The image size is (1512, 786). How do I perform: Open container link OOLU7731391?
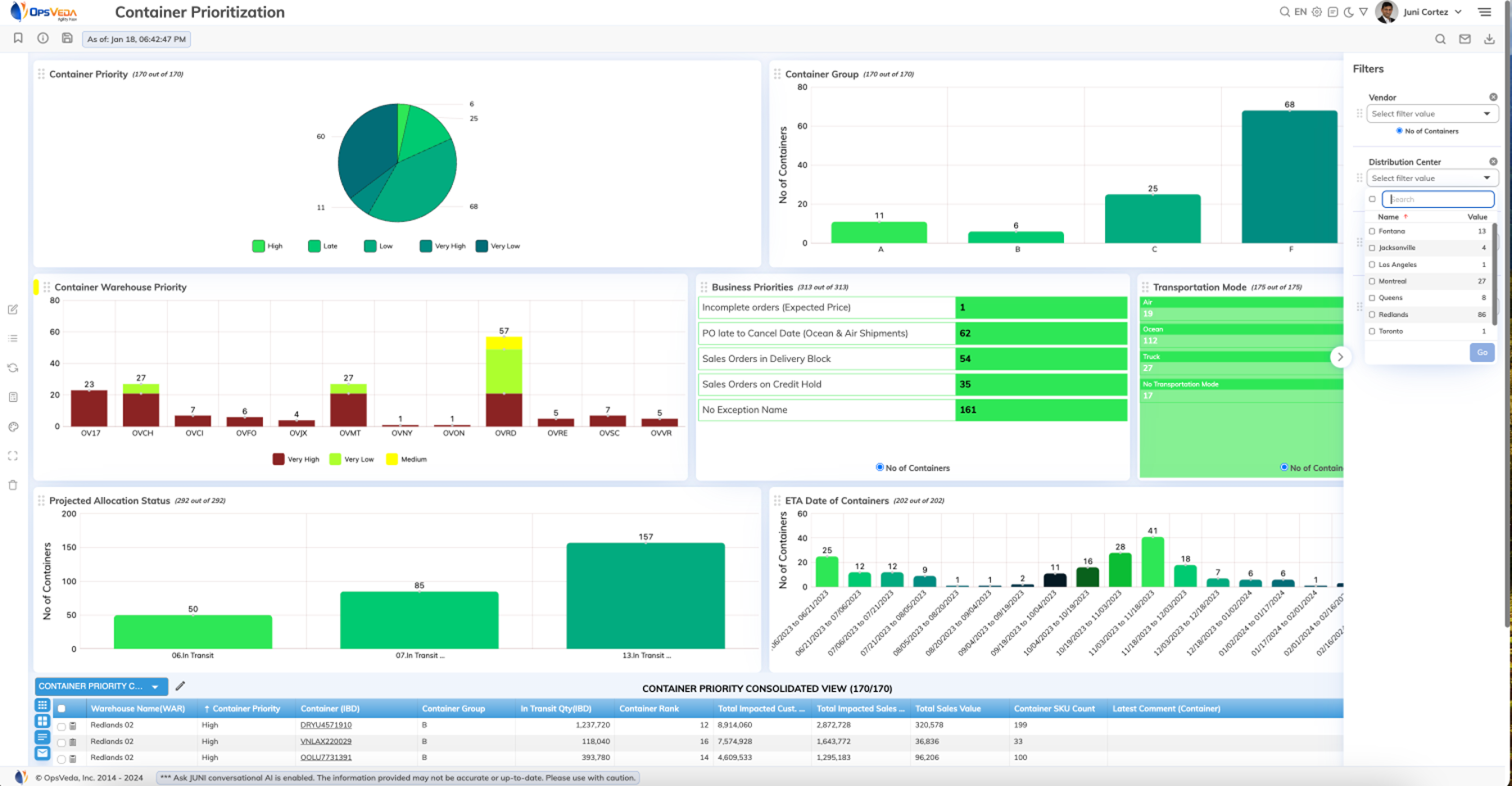point(326,758)
